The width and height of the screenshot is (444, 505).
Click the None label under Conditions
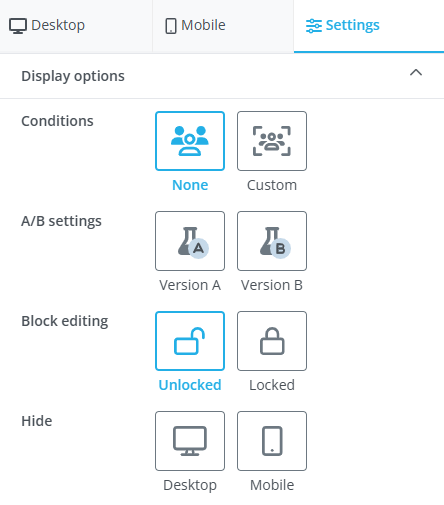(x=190, y=185)
